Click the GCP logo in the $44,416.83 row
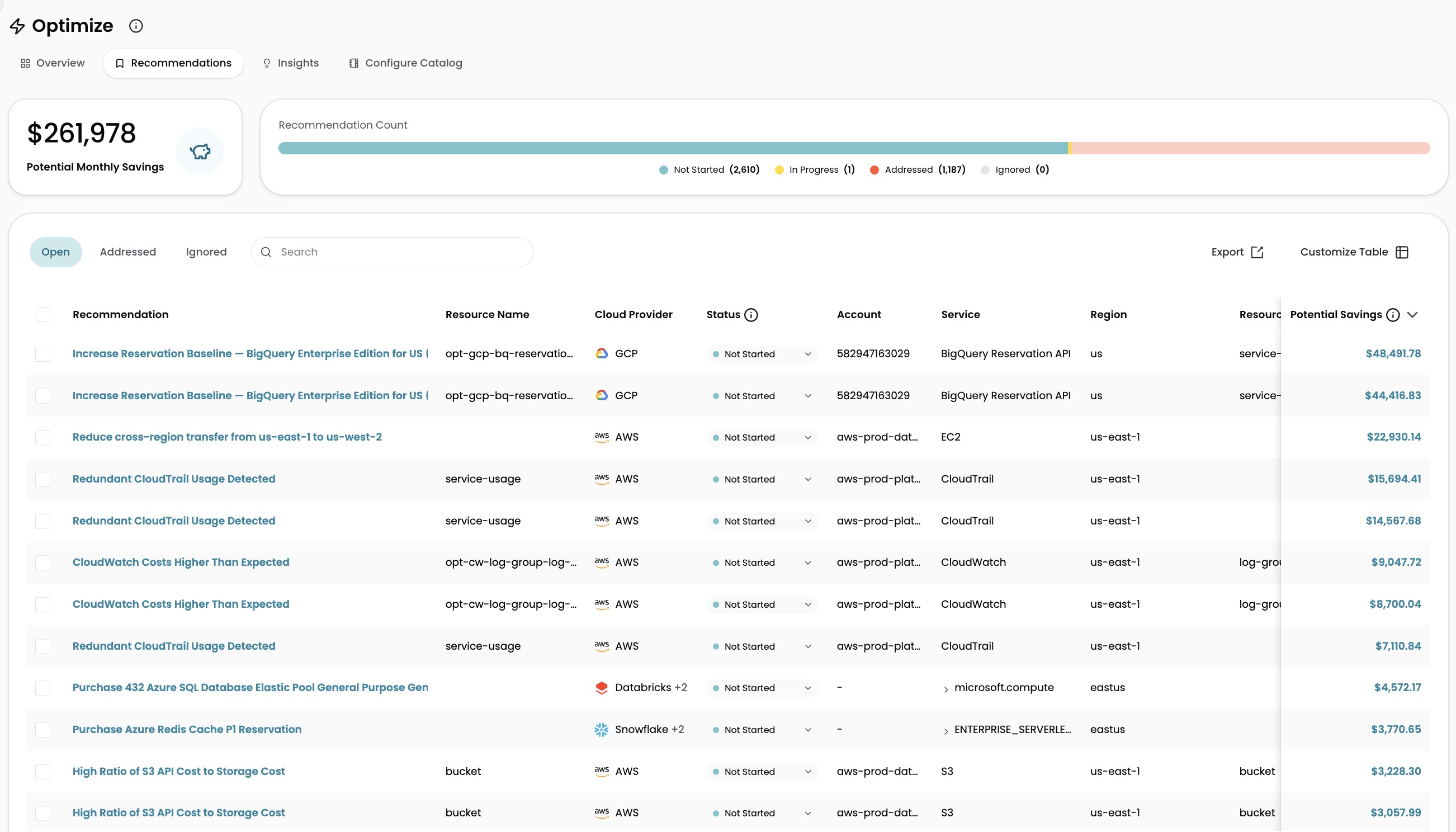 coord(602,395)
